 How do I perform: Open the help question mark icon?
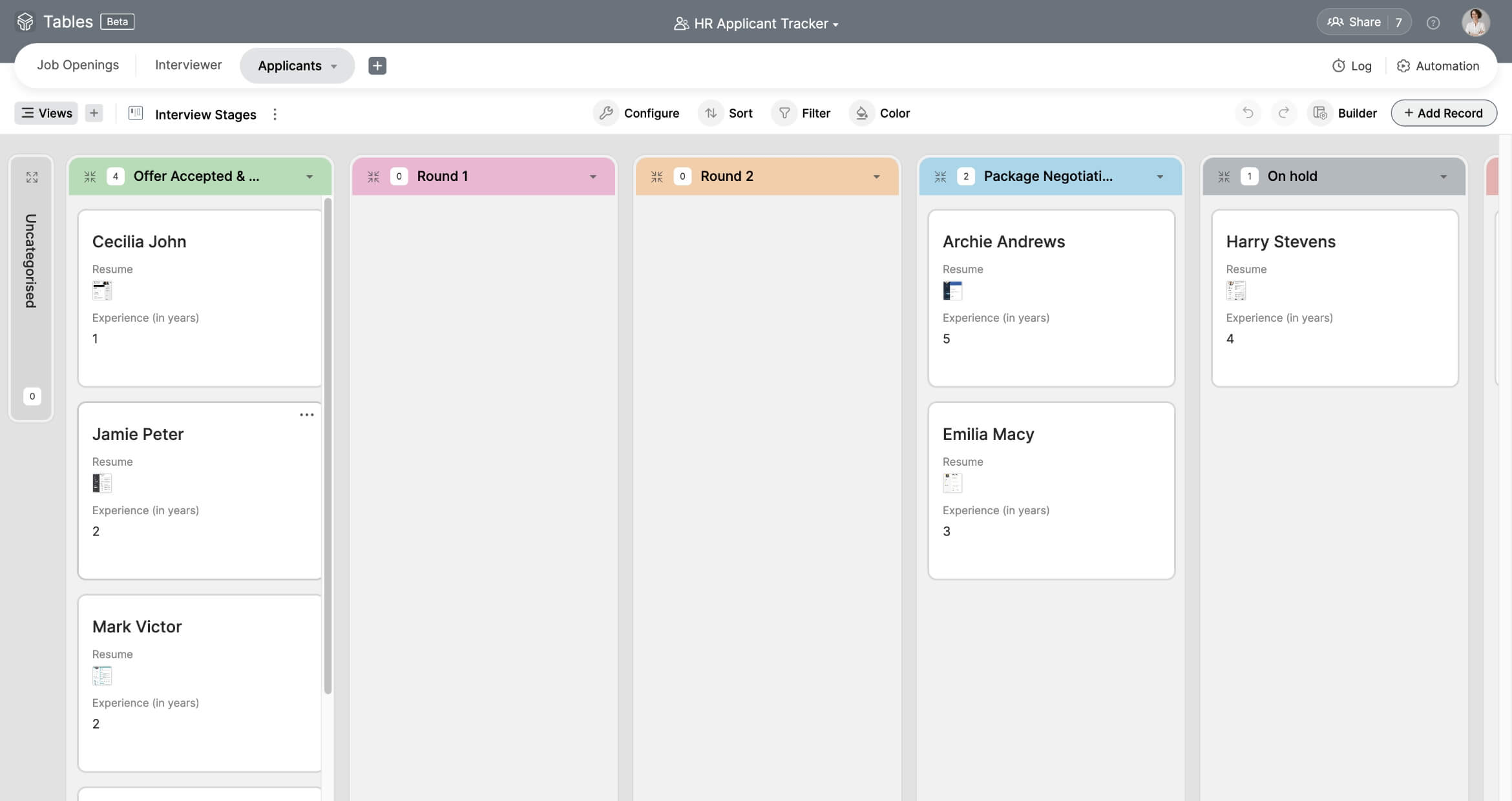[x=1433, y=23]
